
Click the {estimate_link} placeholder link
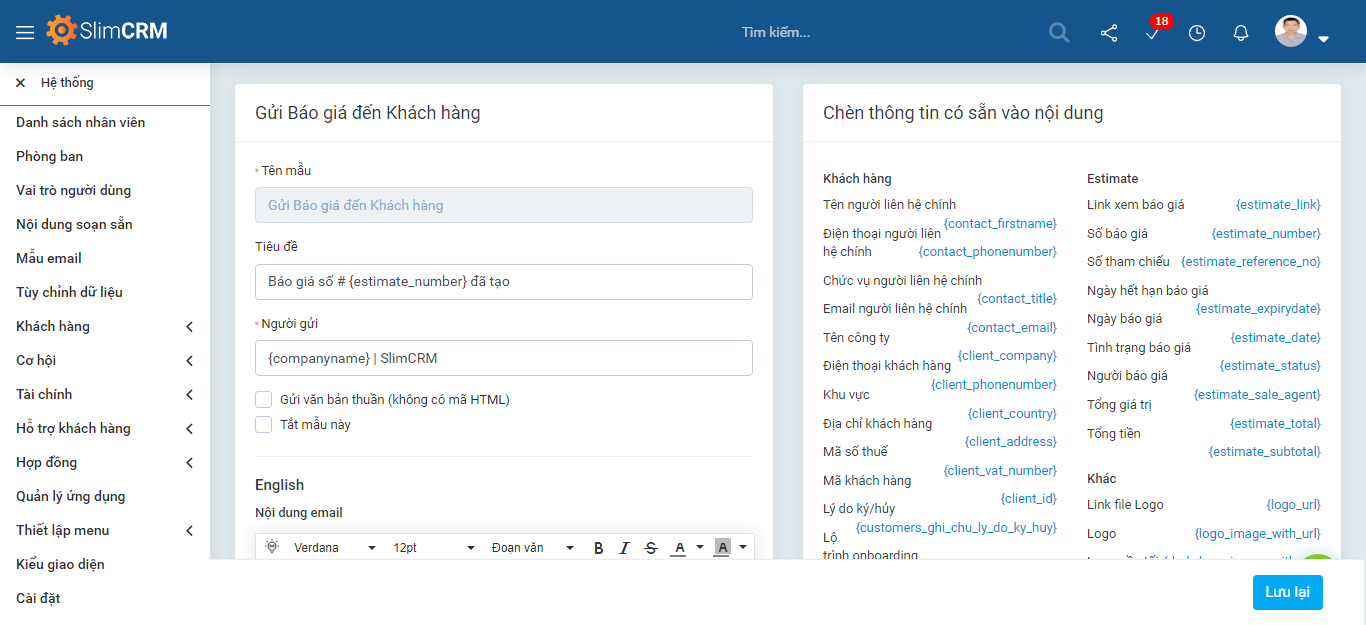point(1277,204)
